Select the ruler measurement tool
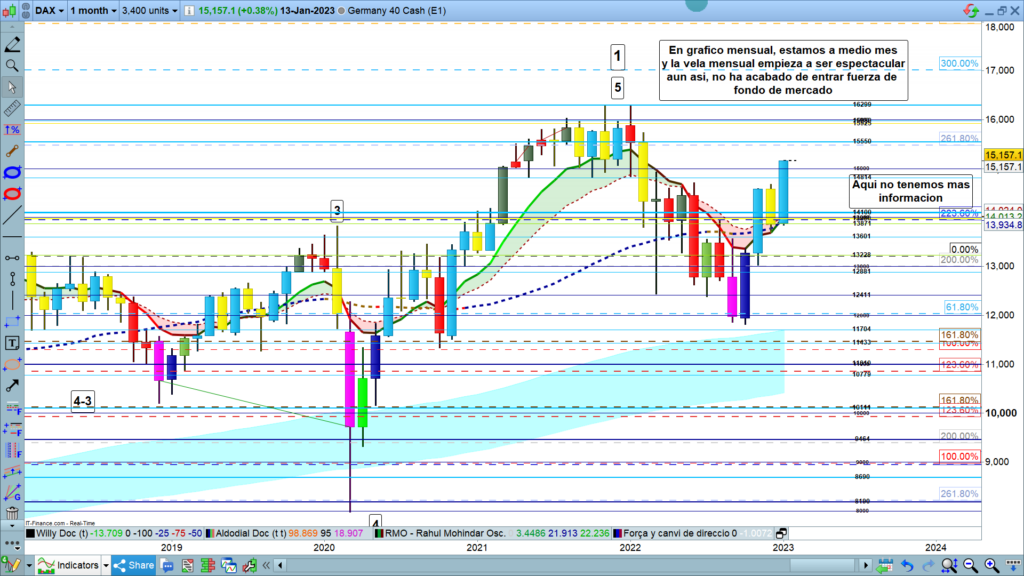This screenshot has height=576, width=1024. coord(13,109)
